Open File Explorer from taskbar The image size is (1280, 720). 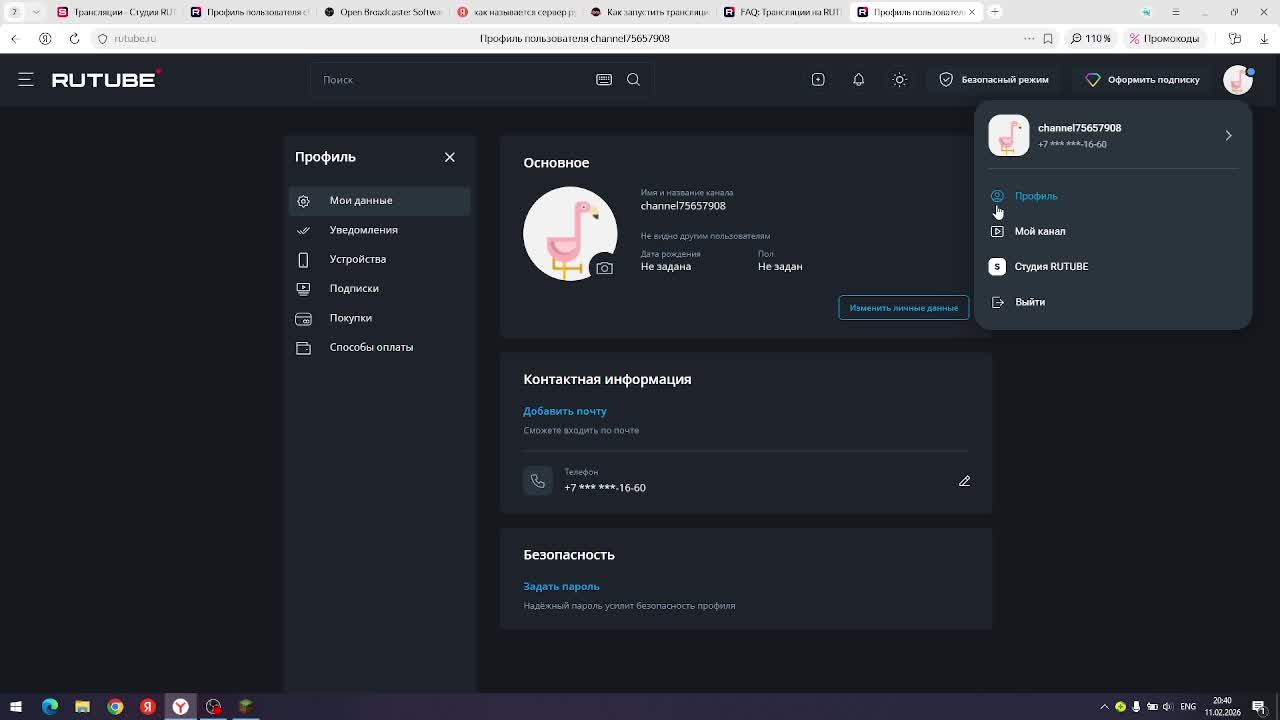82,707
